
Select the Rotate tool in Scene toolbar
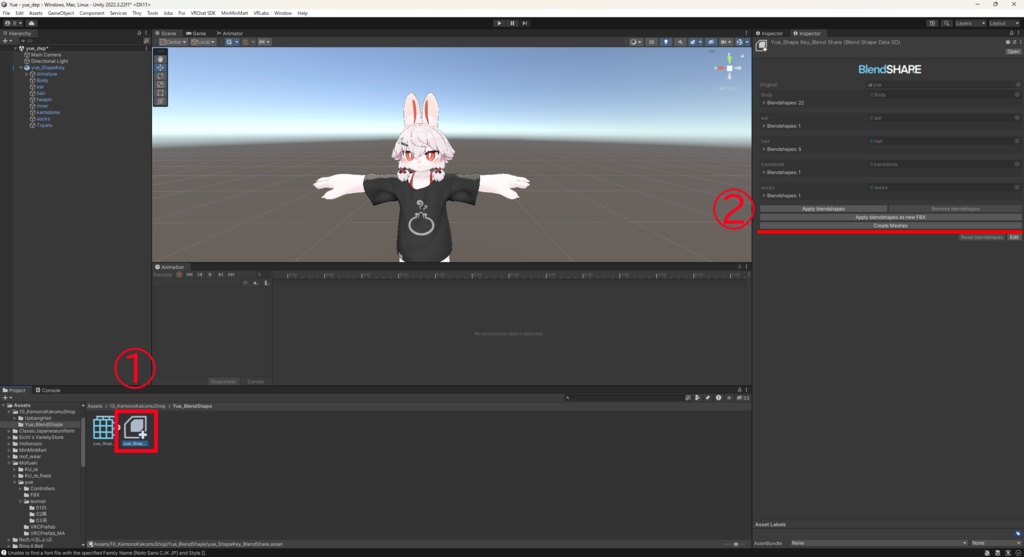coord(160,76)
